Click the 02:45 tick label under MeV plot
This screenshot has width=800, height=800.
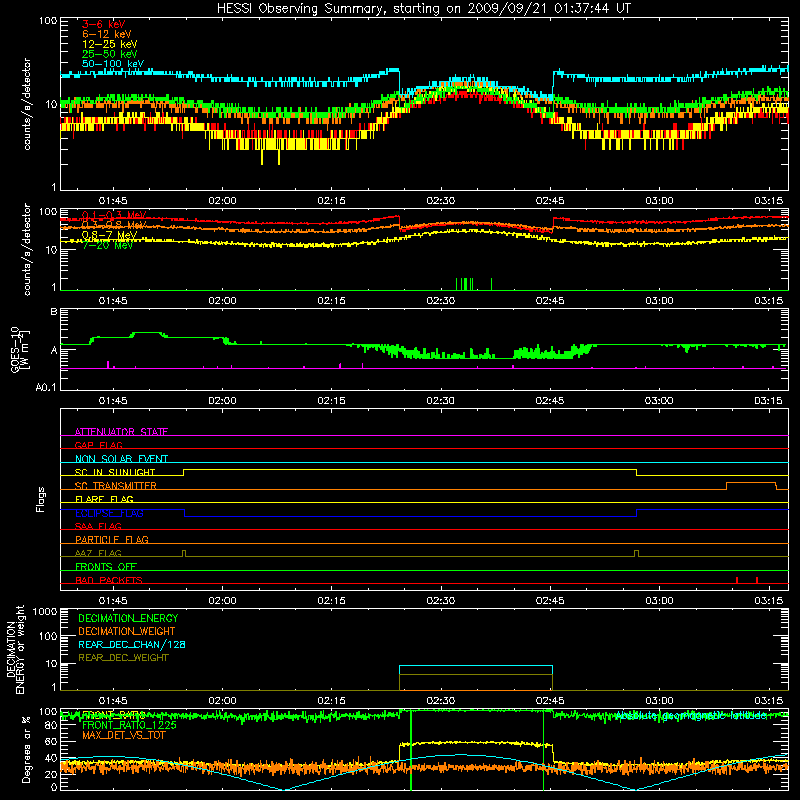(550, 301)
